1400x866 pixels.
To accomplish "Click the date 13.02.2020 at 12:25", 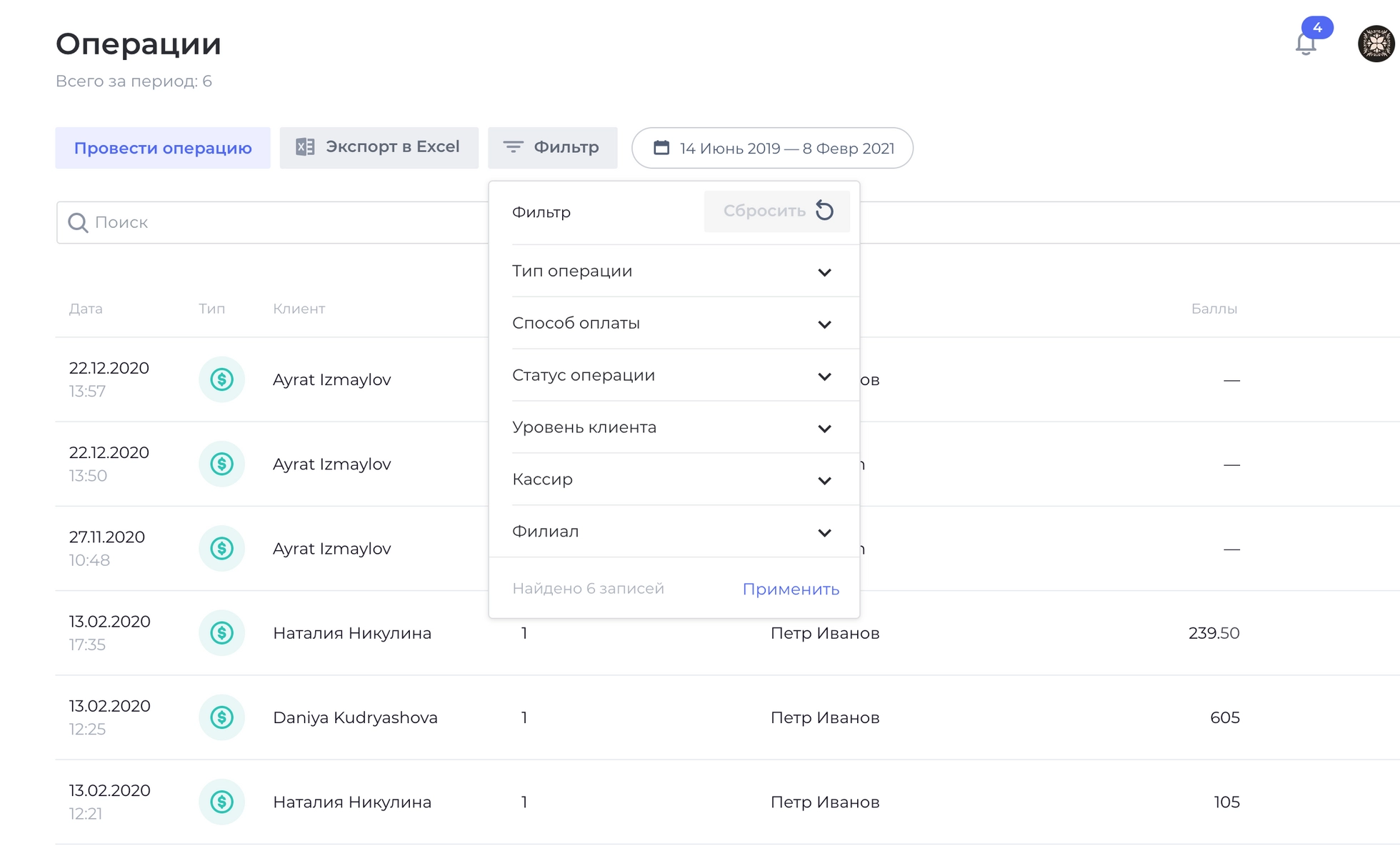I will tap(109, 706).
